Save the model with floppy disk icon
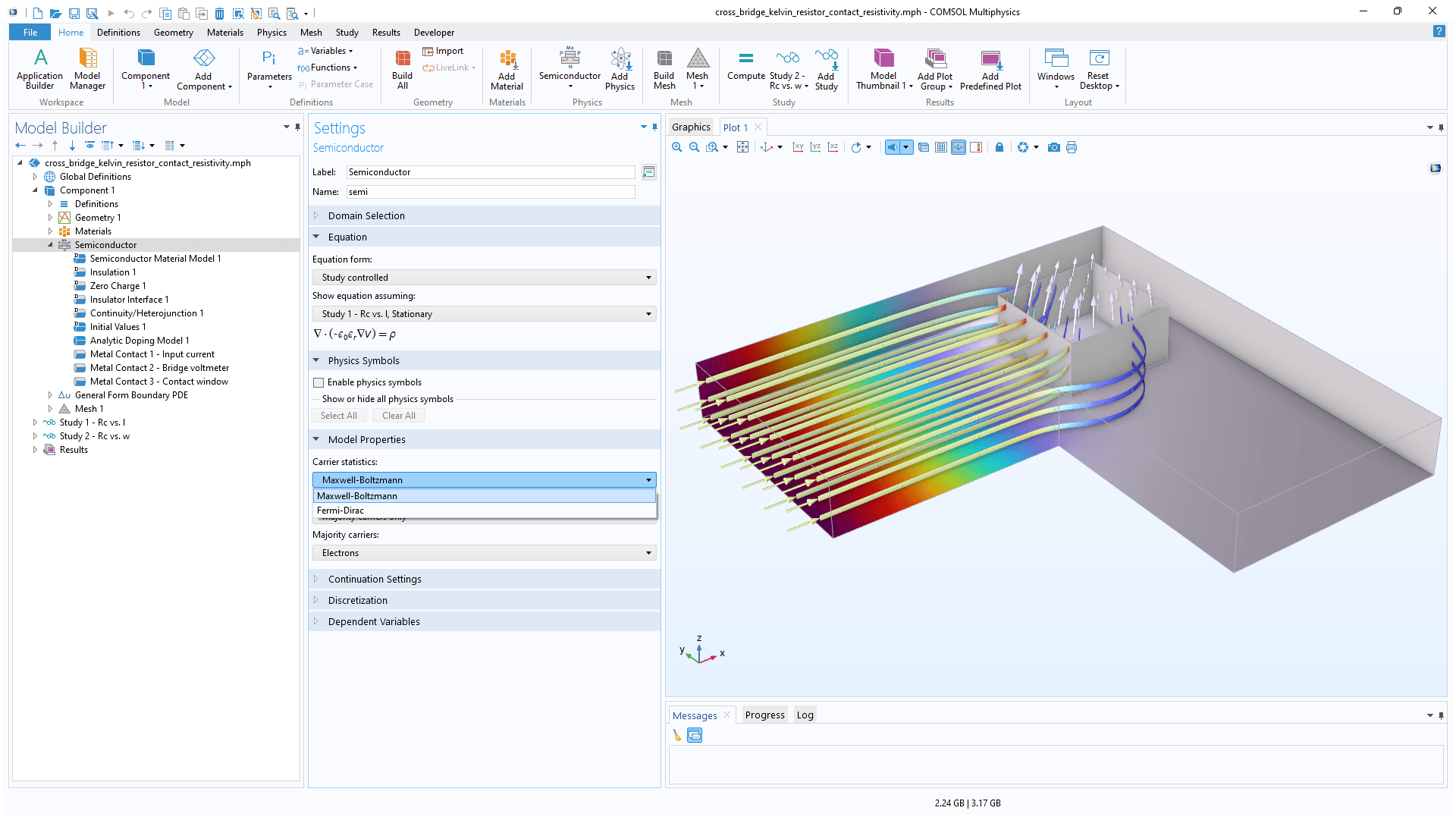The width and height of the screenshot is (1456, 817). [74, 13]
